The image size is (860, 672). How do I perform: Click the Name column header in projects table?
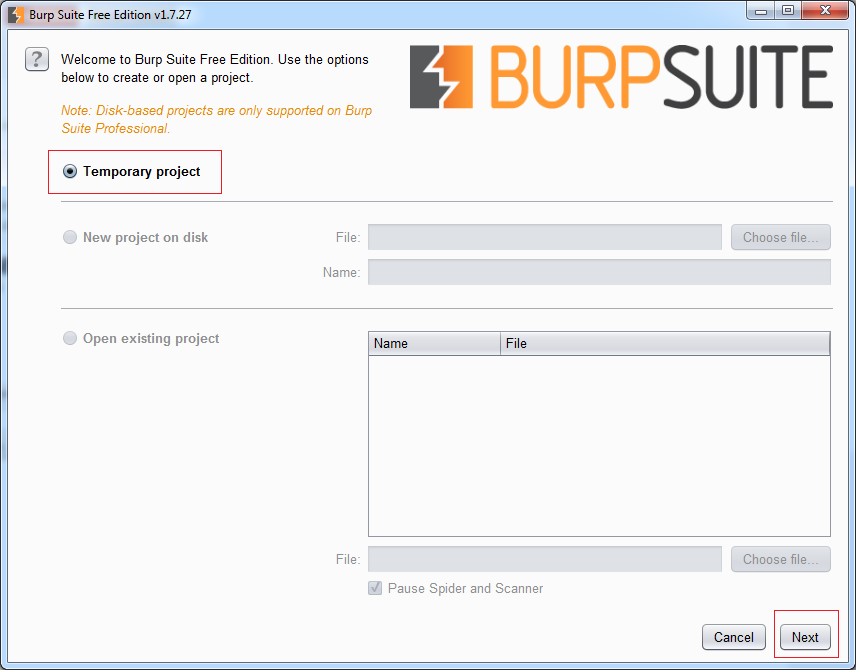pos(434,344)
